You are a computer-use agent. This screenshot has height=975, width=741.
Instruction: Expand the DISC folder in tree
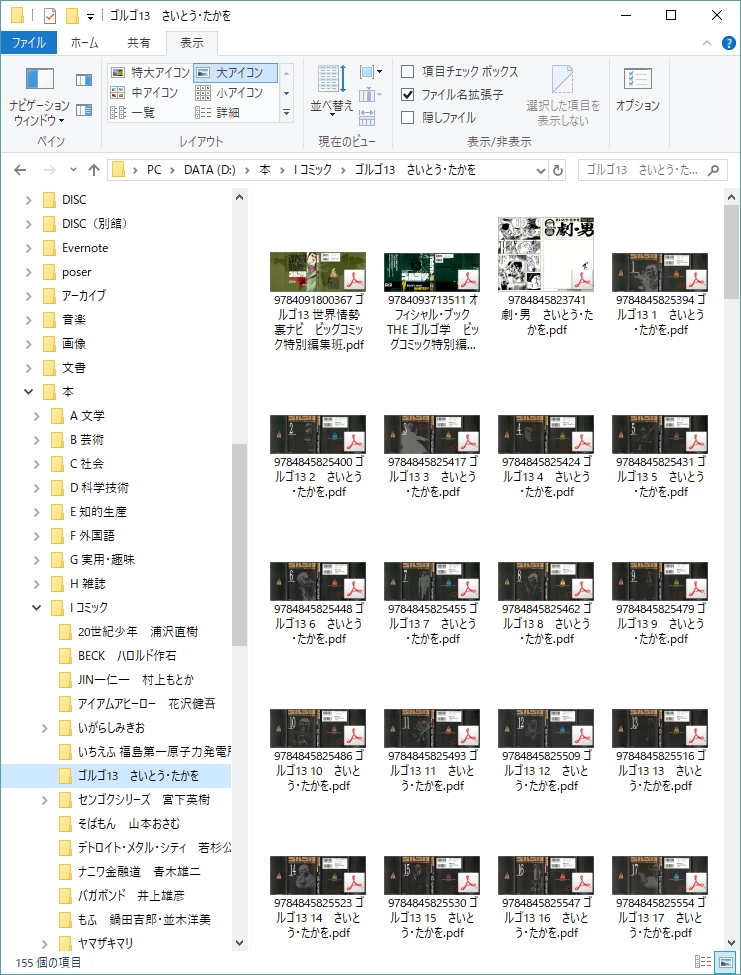click(x=29, y=200)
